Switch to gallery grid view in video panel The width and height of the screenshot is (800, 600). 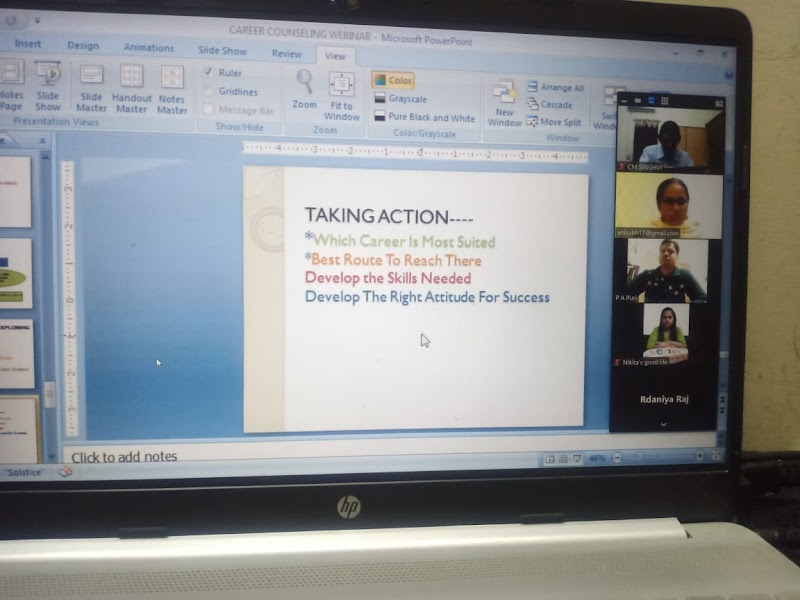(664, 100)
